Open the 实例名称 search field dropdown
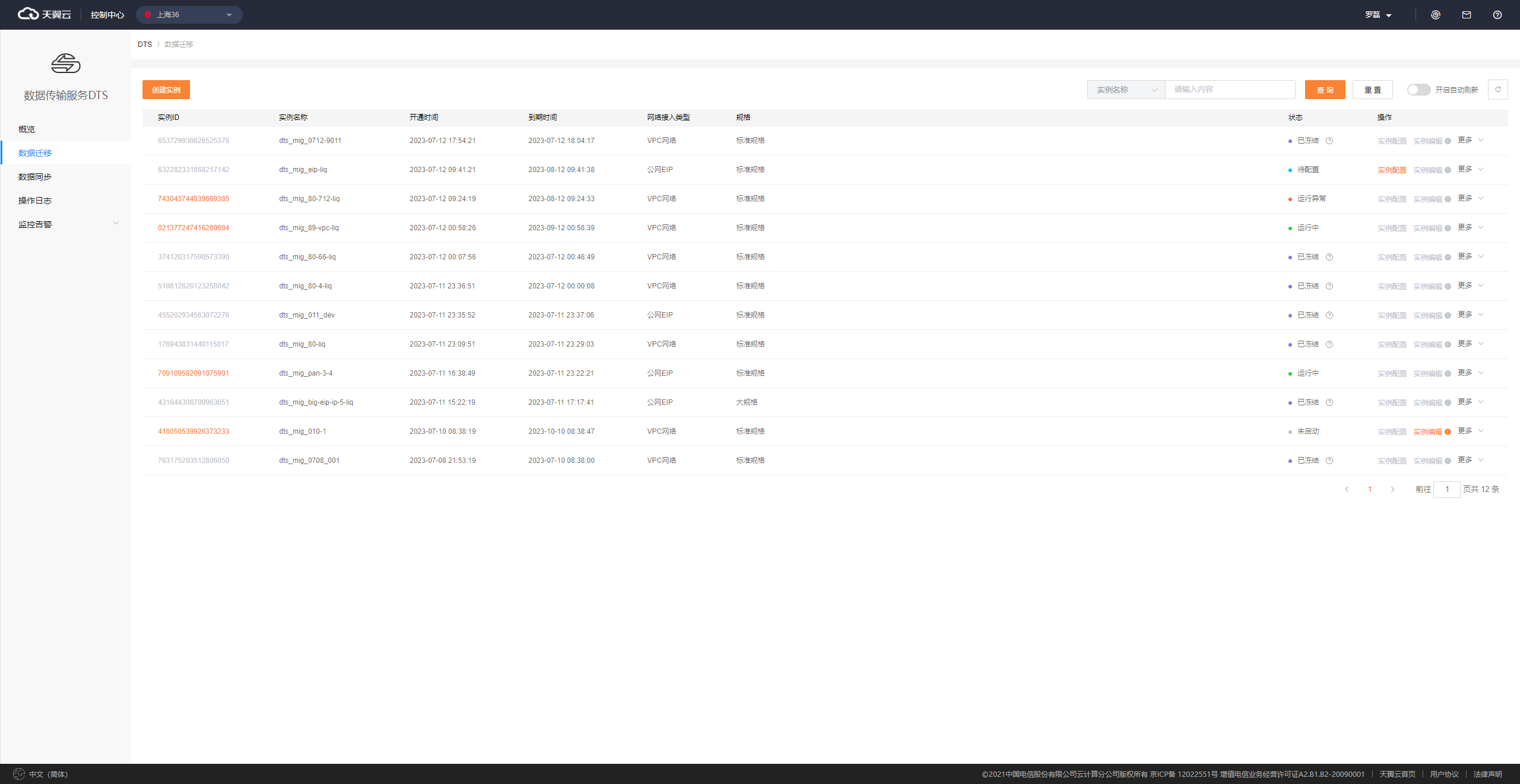 click(x=1126, y=90)
